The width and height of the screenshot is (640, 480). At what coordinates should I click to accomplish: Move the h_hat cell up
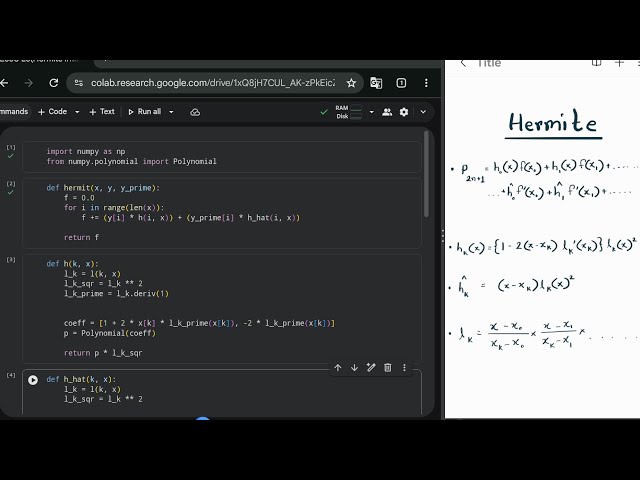coord(338,368)
